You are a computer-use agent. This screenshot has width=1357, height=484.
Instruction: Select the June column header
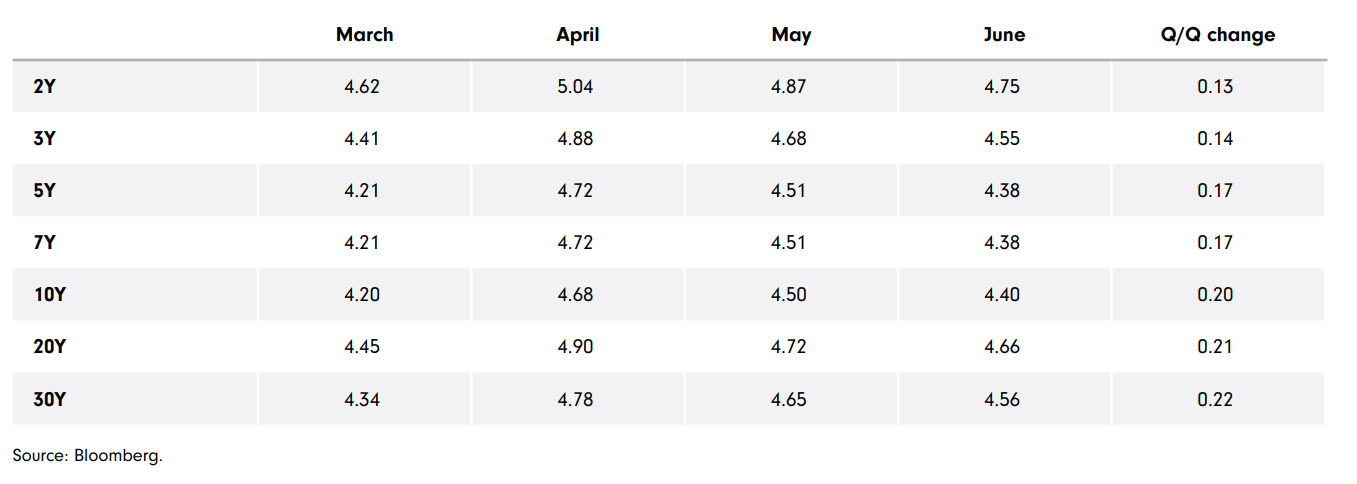[1004, 35]
